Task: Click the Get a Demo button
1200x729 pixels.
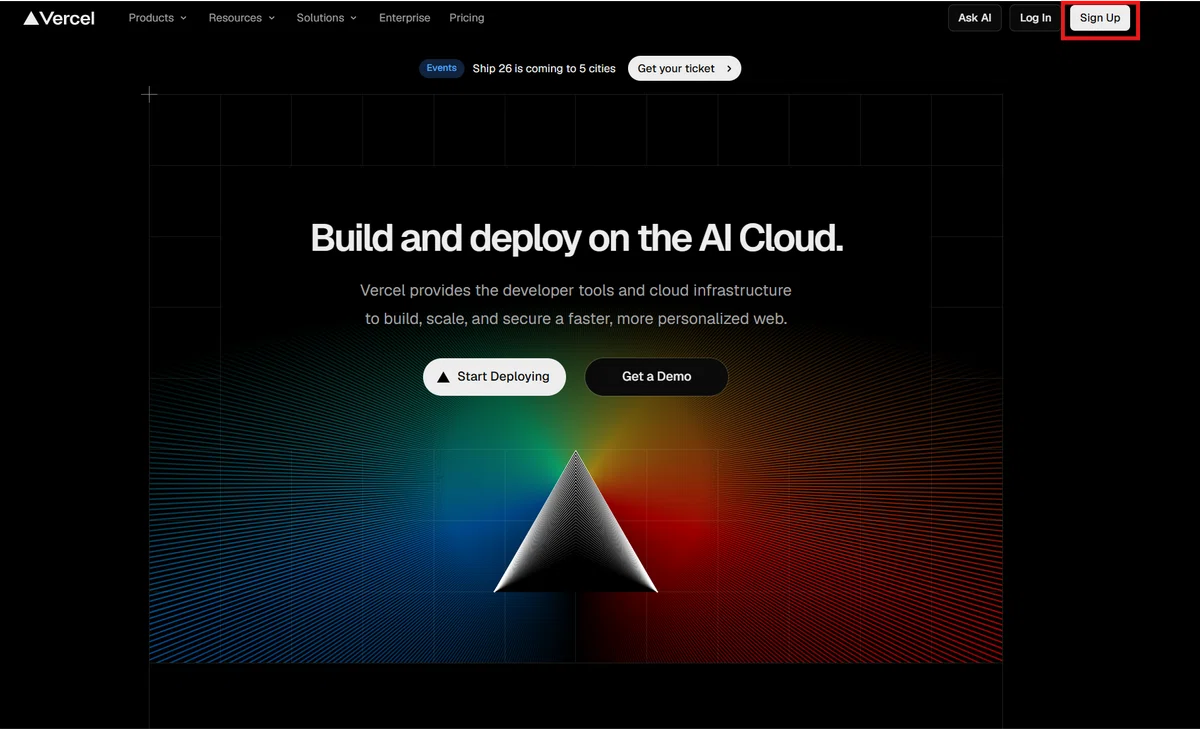Action: tap(656, 377)
